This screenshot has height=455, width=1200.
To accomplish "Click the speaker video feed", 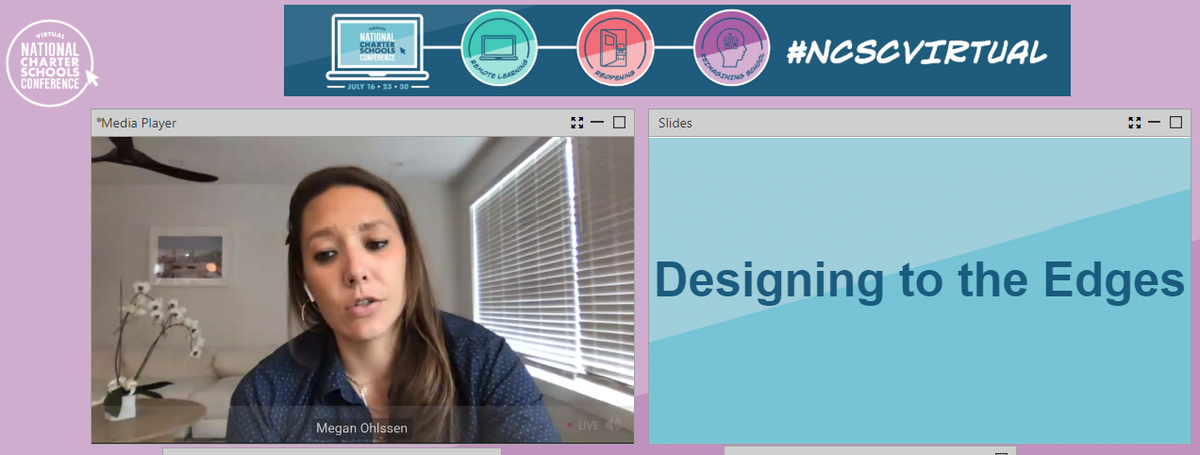I will [363, 290].
